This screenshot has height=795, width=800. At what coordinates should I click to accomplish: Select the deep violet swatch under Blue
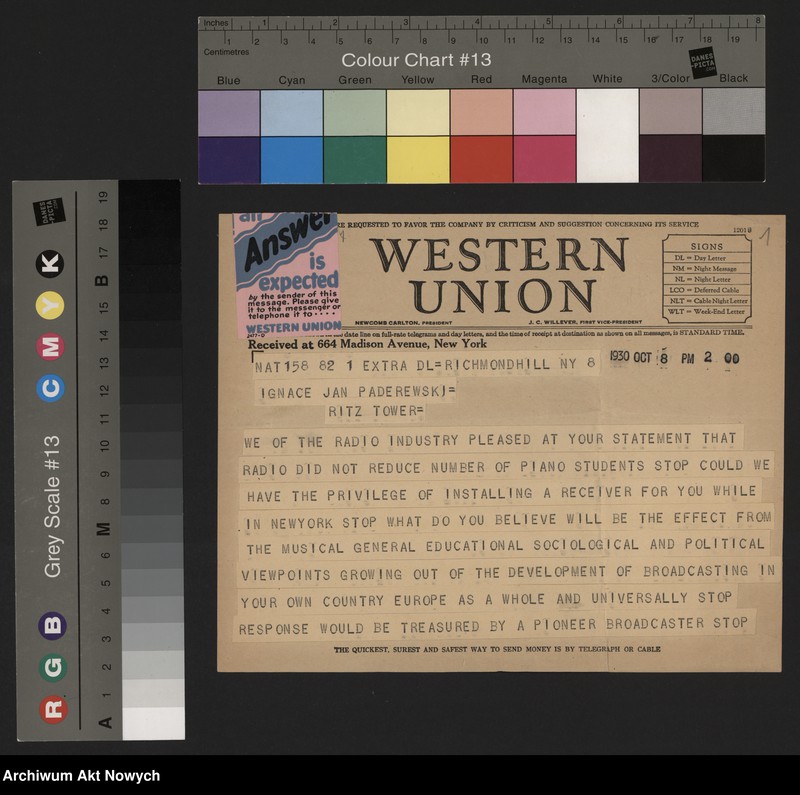pyautogui.click(x=229, y=160)
